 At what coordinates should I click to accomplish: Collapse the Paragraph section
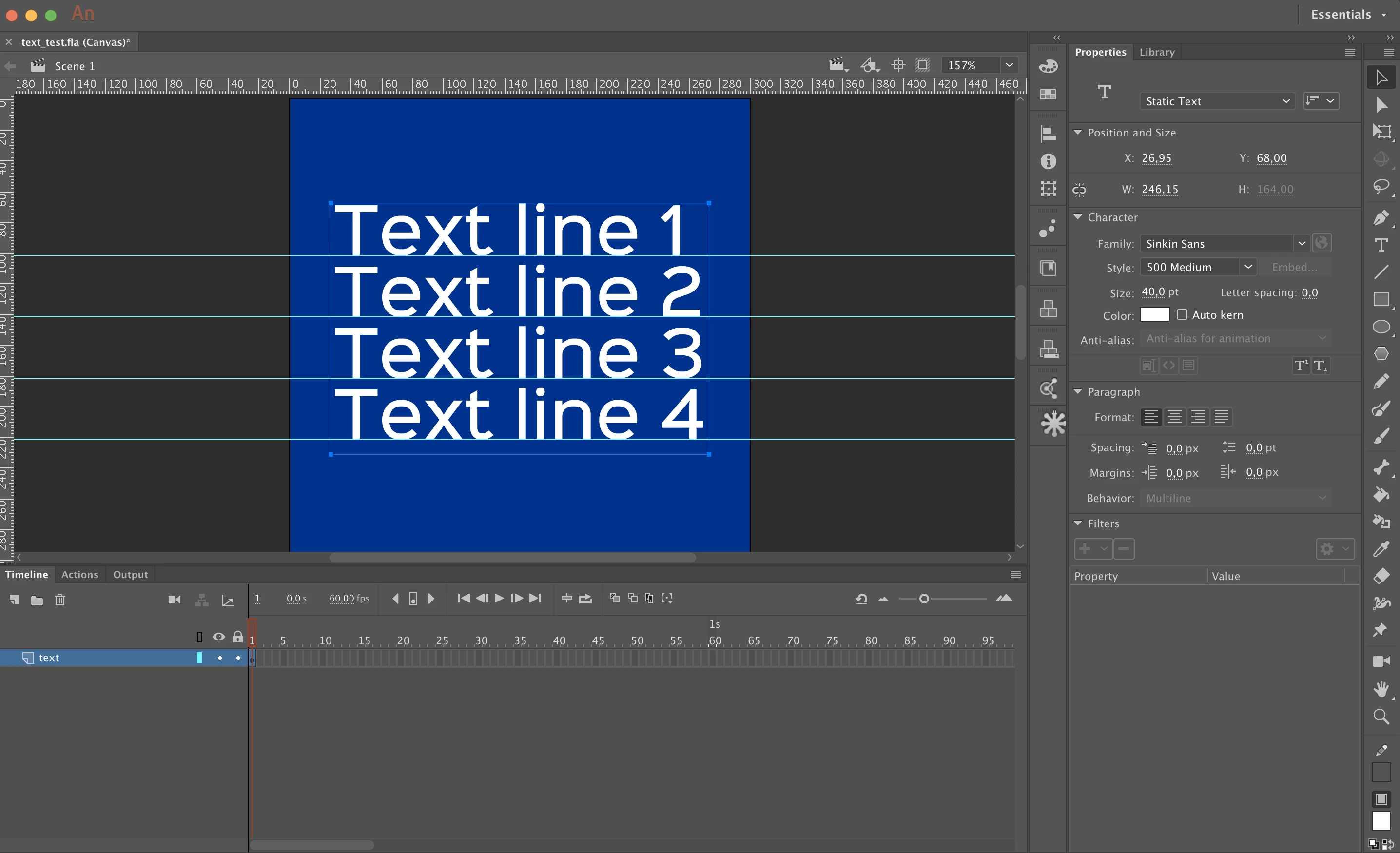pyautogui.click(x=1077, y=391)
